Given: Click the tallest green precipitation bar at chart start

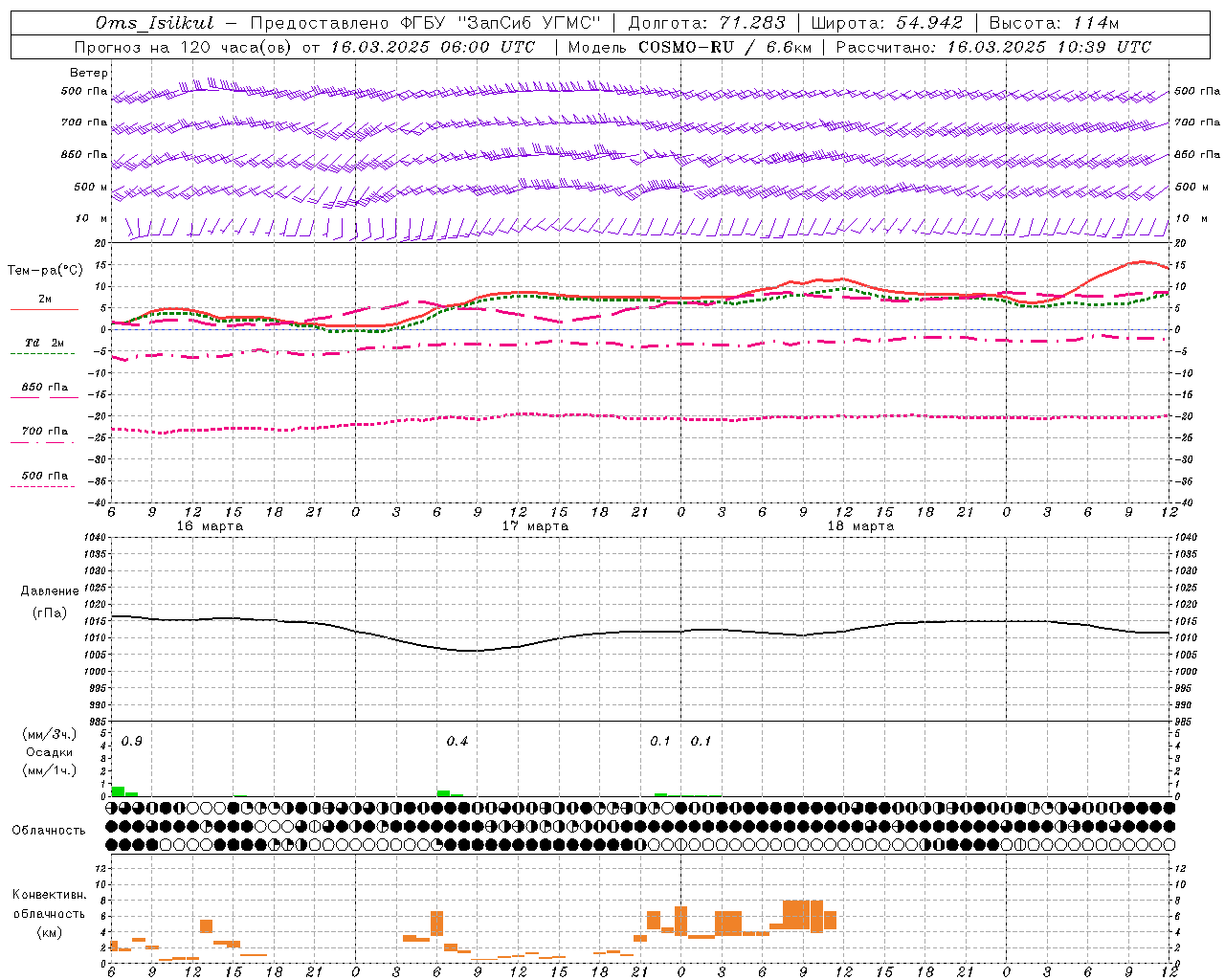Looking at the screenshot, I should click(118, 791).
